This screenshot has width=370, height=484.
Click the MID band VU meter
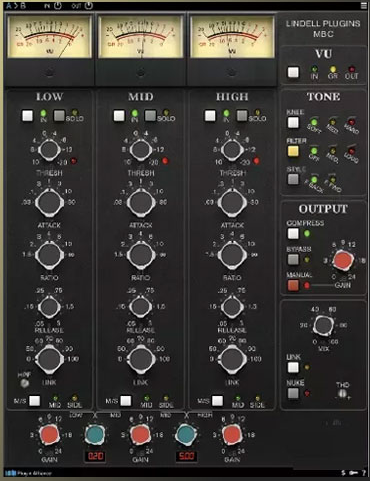click(x=141, y=37)
